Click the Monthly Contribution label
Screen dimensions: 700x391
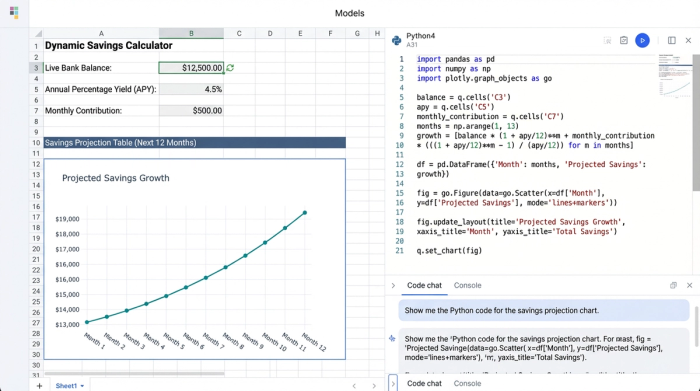83,111
